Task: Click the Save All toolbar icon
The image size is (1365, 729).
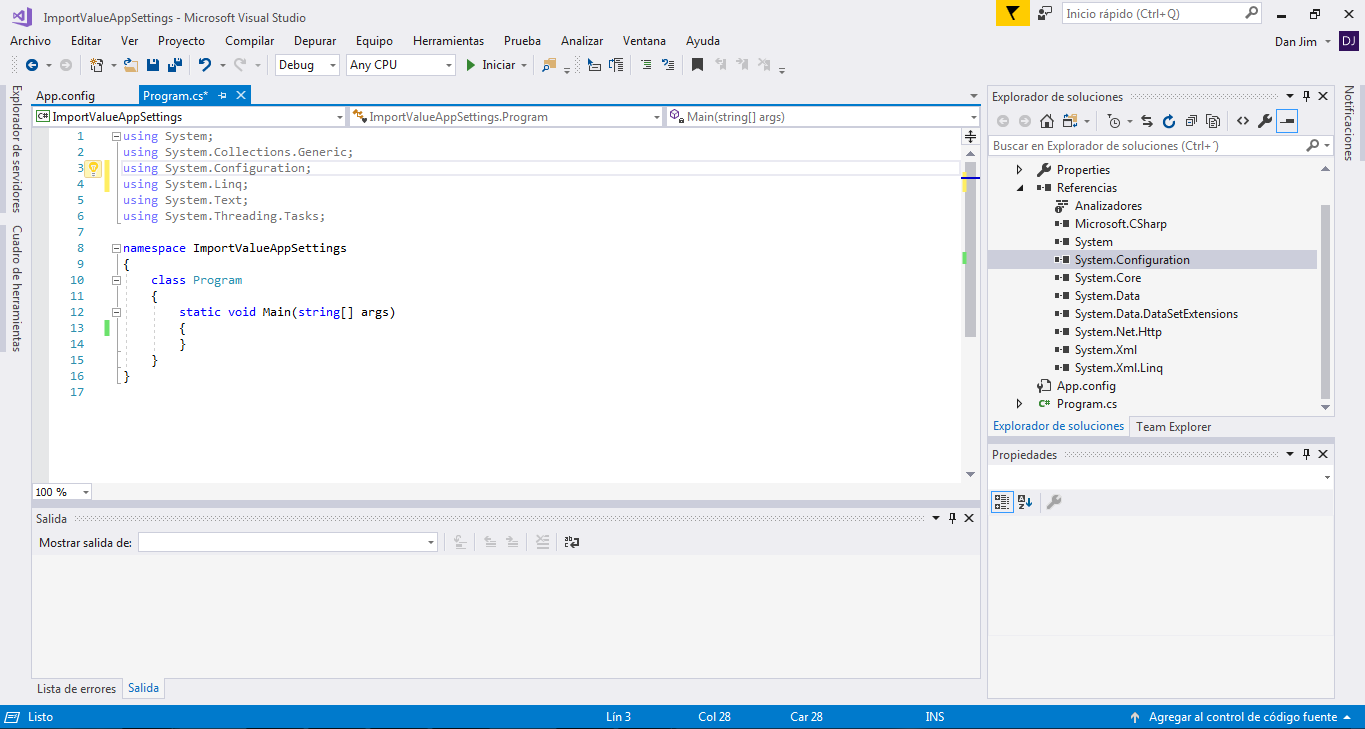Action: (x=174, y=65)
